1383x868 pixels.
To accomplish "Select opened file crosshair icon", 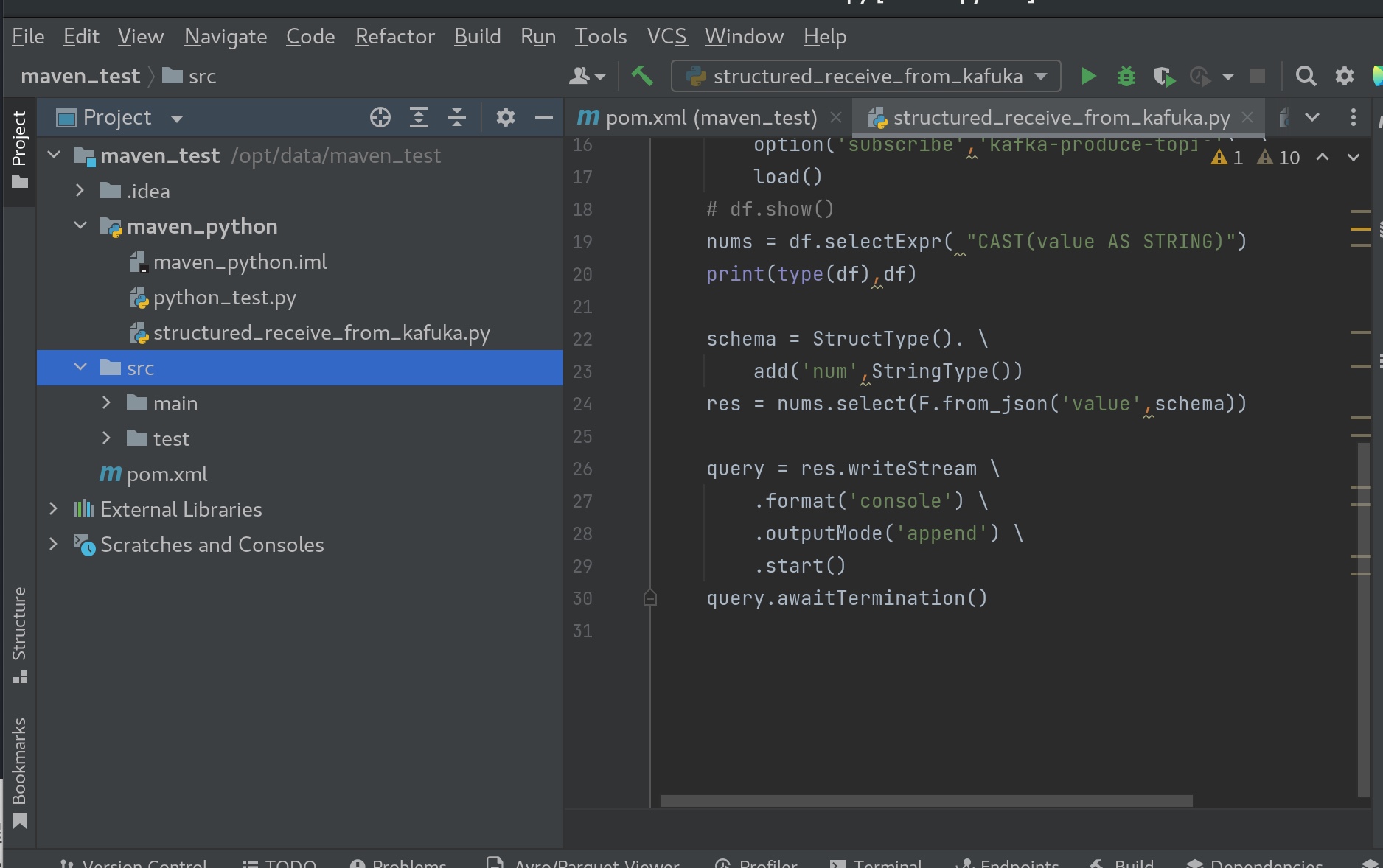I will click(x=380, y=117).
